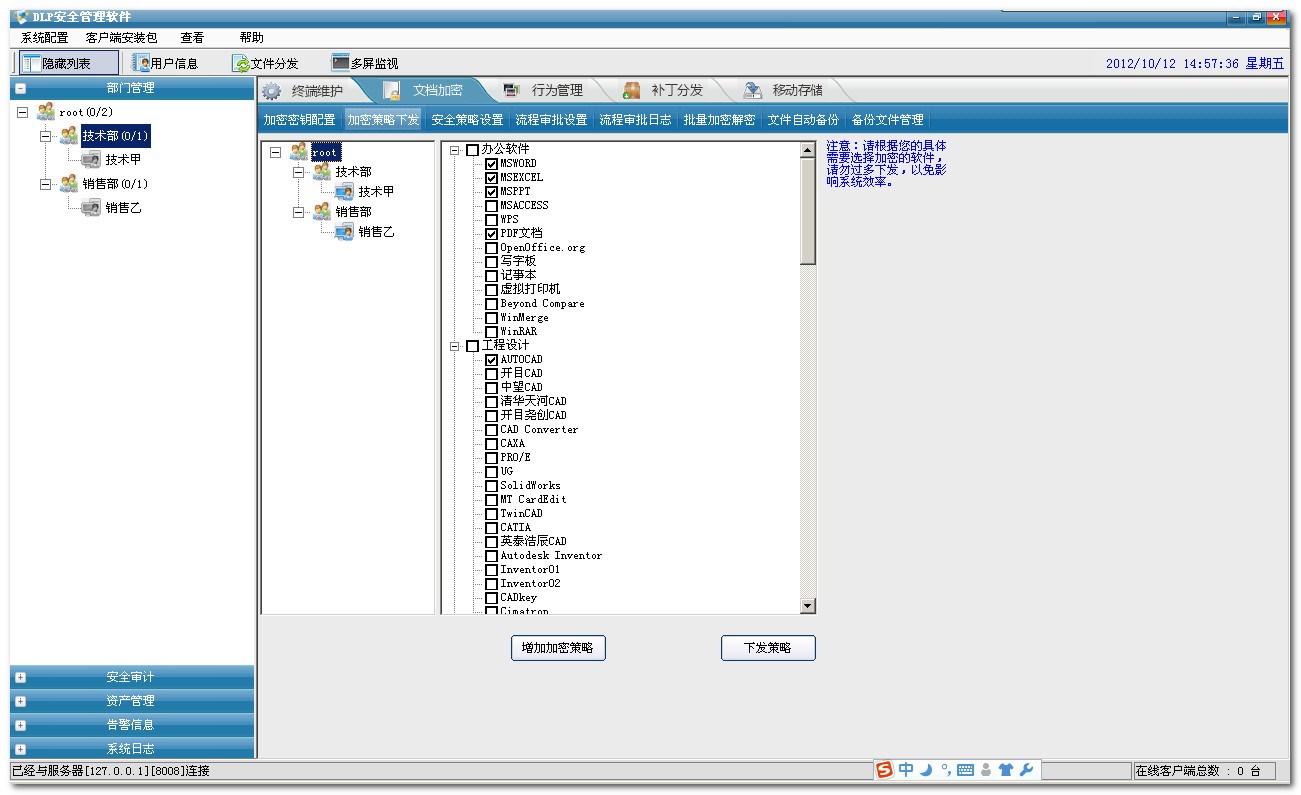Uncheck the AUTOCAD checkbox

tap(491, 359)
